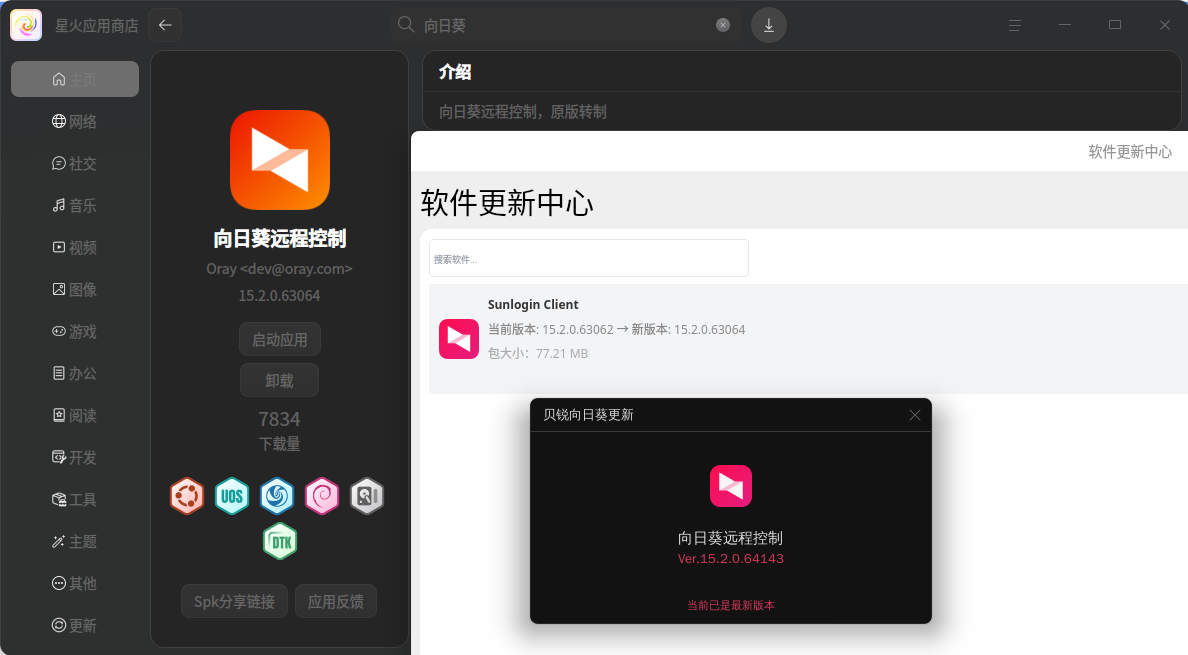1188x655 pixels.
Task: Switch to the 工具 category
Action: (75, 500)
